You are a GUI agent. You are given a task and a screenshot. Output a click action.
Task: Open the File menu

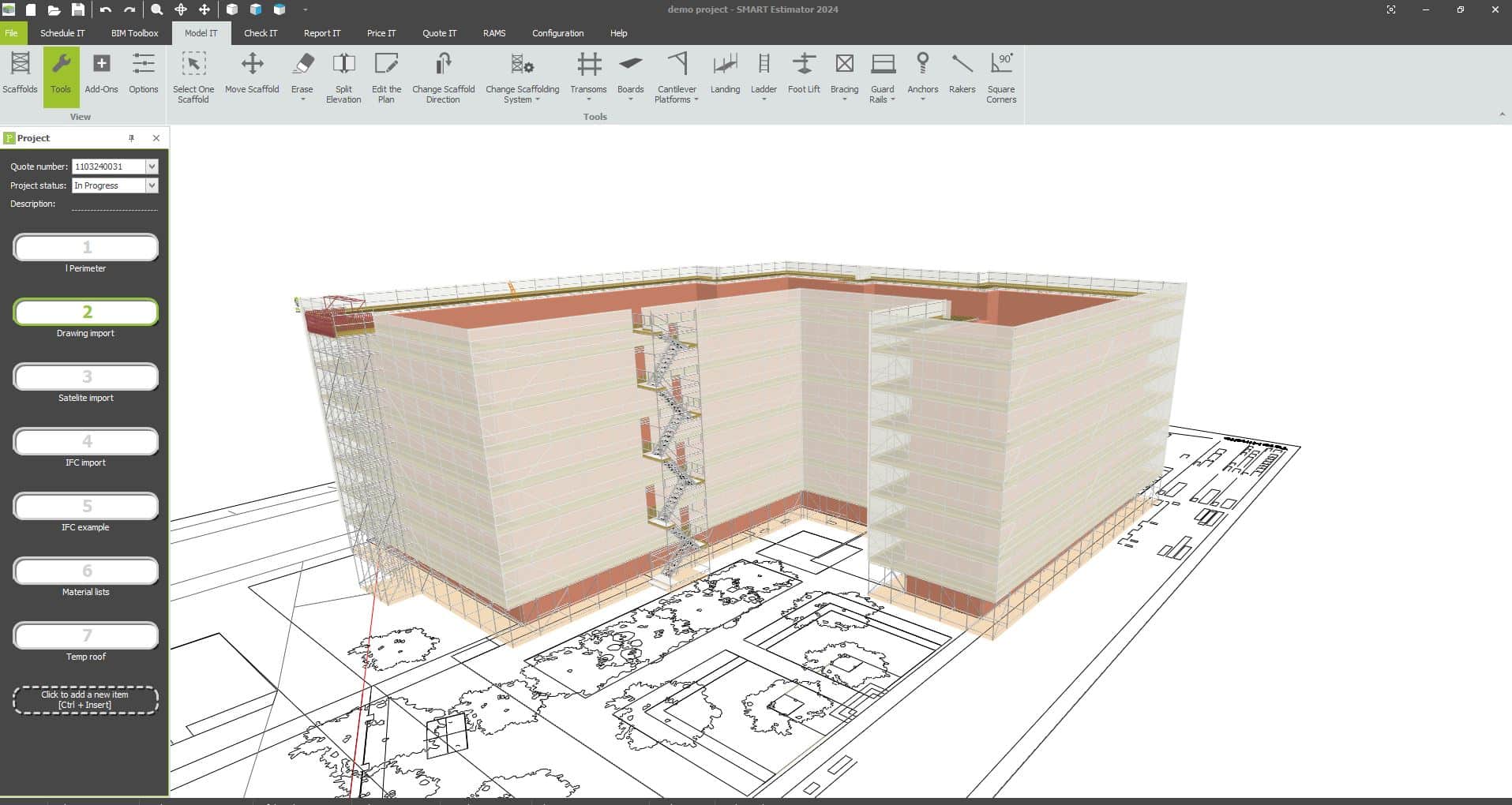[x=12, y=33]
